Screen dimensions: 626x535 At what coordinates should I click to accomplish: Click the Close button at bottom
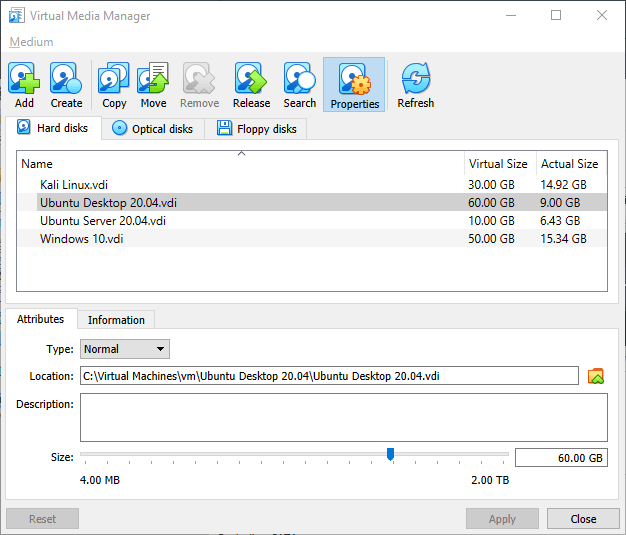tap(583, 519)
